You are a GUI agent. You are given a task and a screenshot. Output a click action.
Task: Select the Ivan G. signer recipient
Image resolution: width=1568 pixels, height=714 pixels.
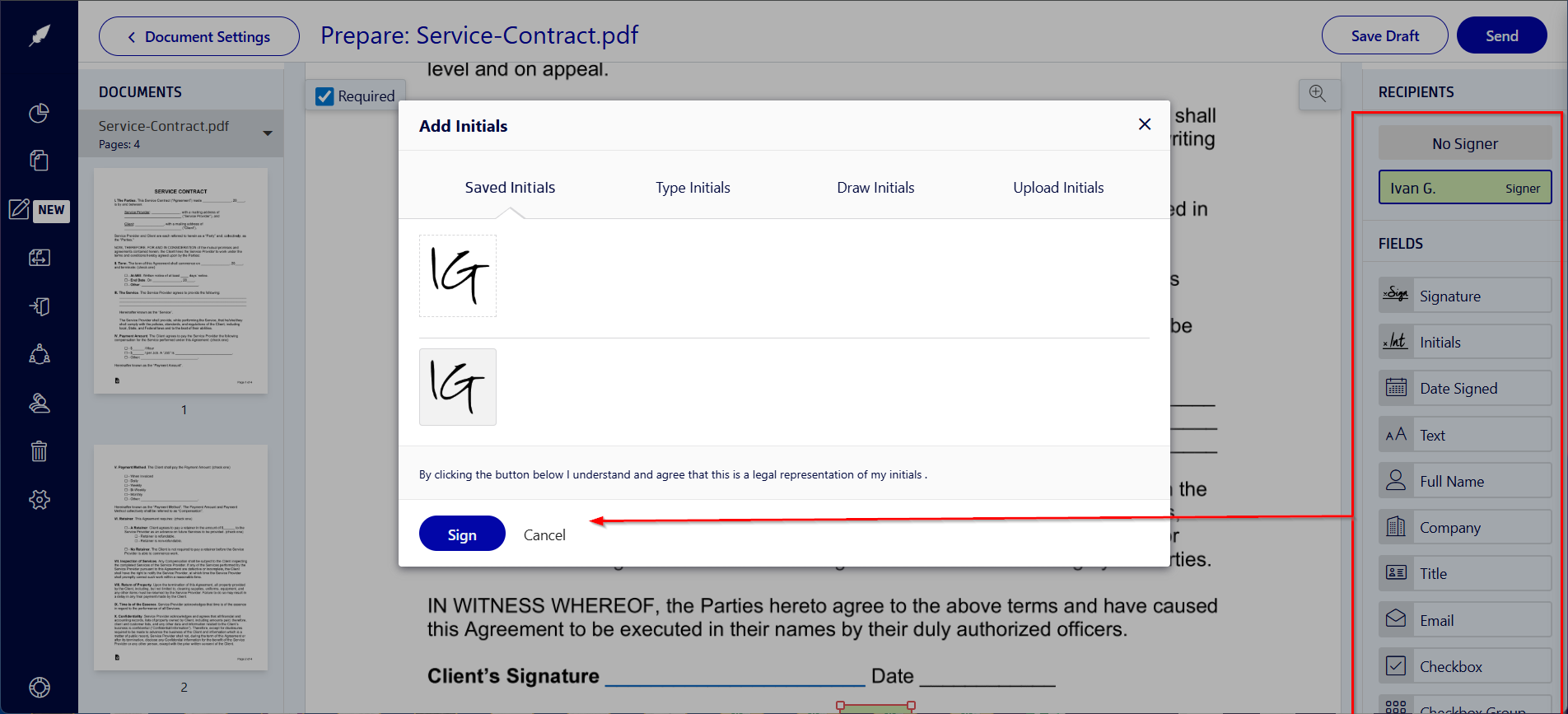tap(1465, 188)
